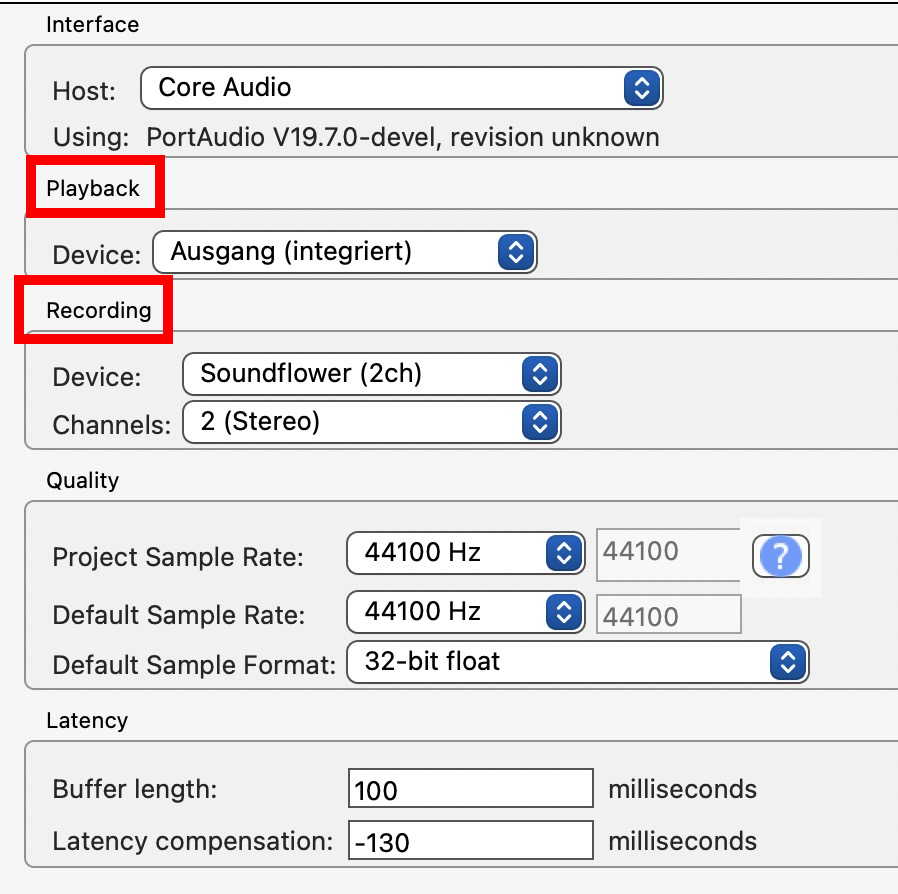Click the Project Sample Rate chevron icon
898x894 pixels.
coord(564,553)
